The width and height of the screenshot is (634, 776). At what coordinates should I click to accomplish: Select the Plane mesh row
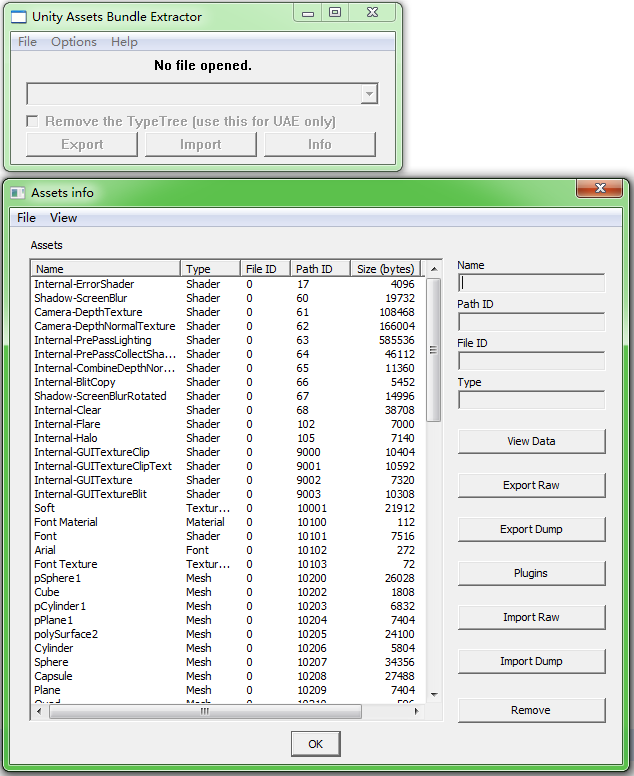pyautogui.click(x=228, y=690)
